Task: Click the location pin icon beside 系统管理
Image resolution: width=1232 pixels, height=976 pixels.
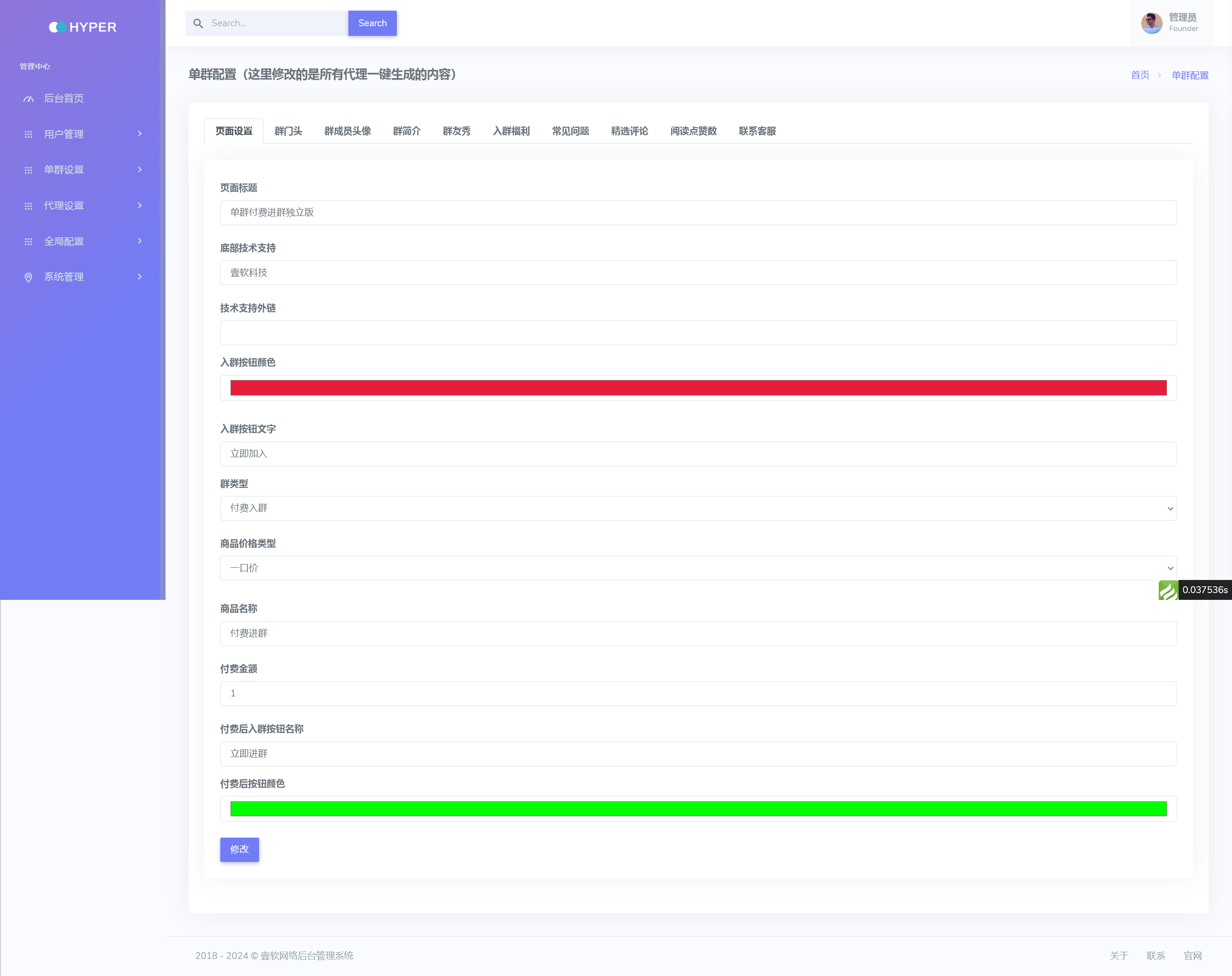Action: 29,278
